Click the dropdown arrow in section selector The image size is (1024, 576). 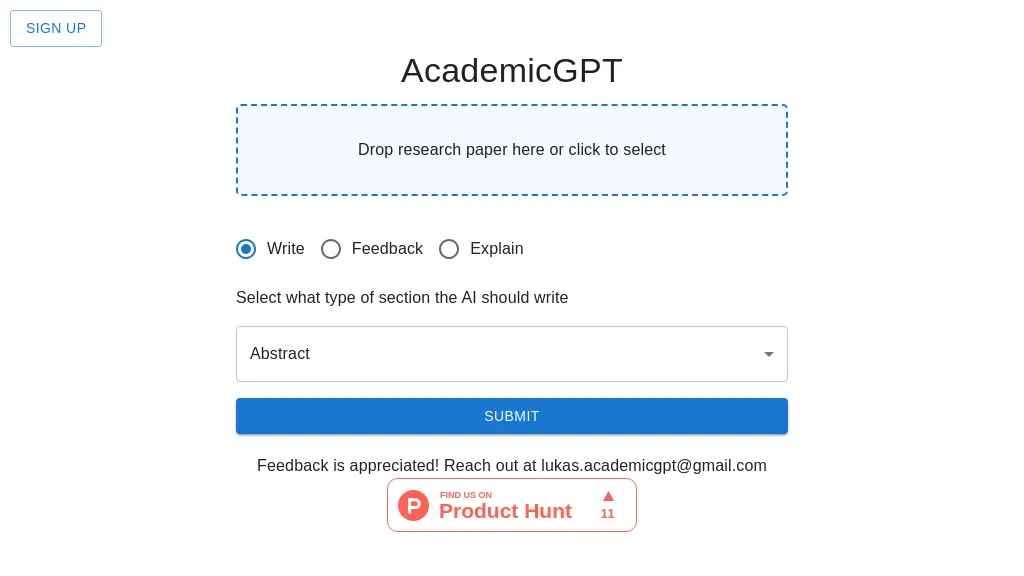[x=768, y=354]
